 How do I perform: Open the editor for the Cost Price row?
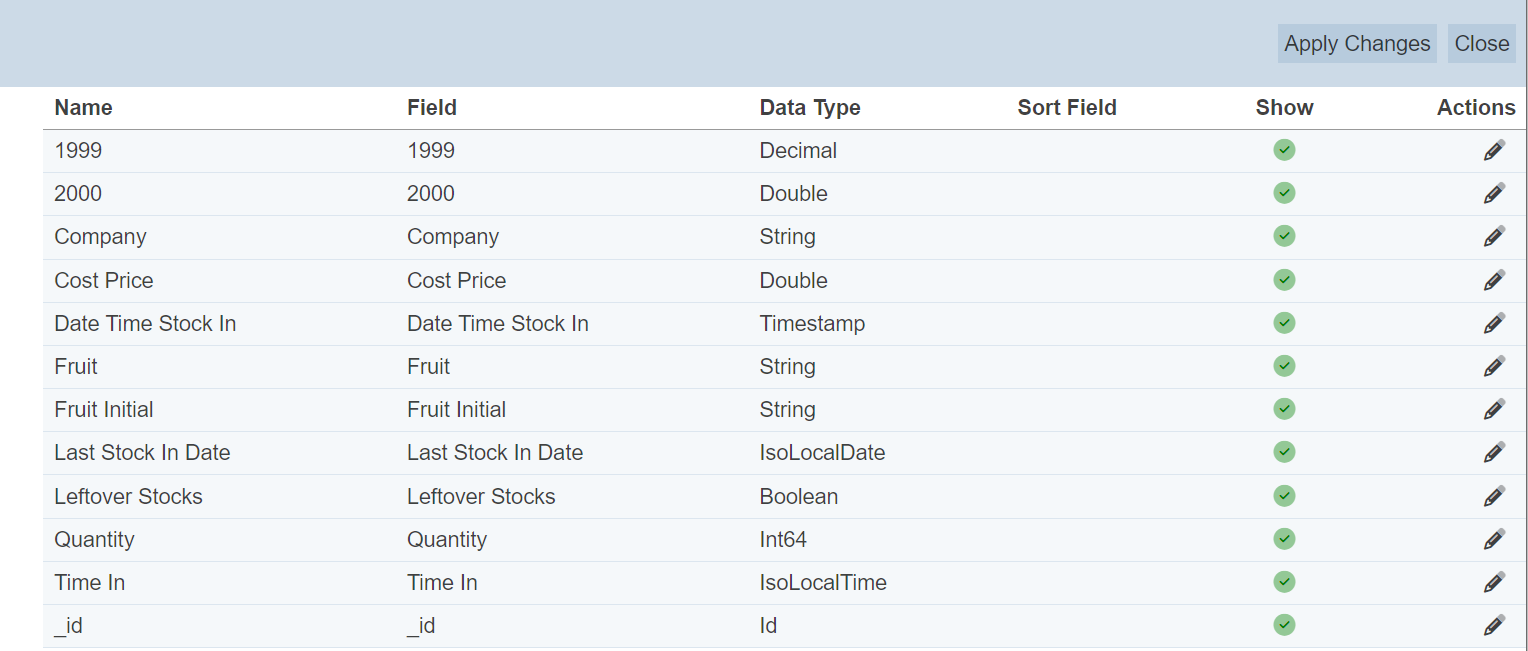1494,281
